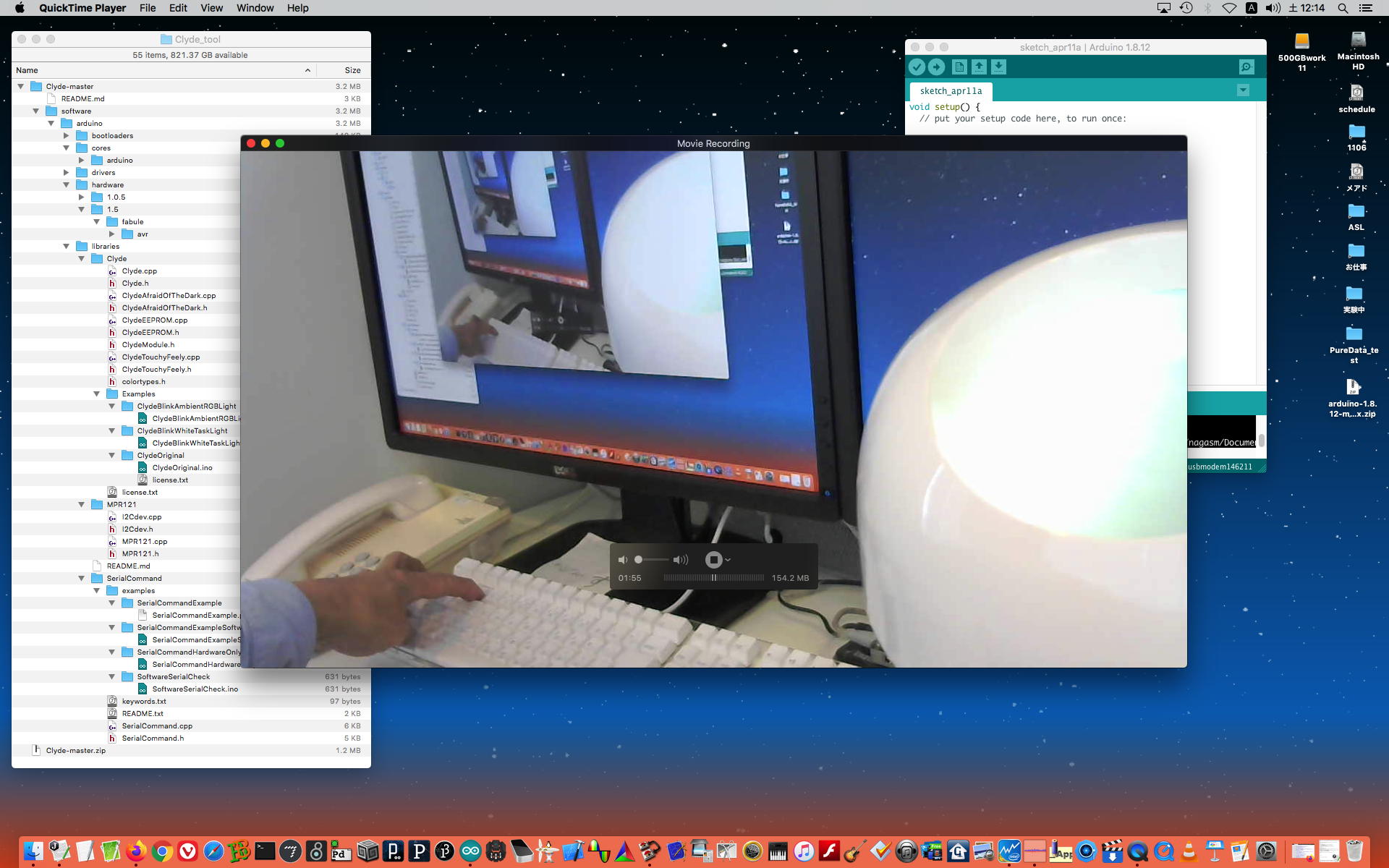This screenshot has height=868, width=1389.
Task: Sort by the Size column header
Action: pyautogui.click(x=352, y=70)
